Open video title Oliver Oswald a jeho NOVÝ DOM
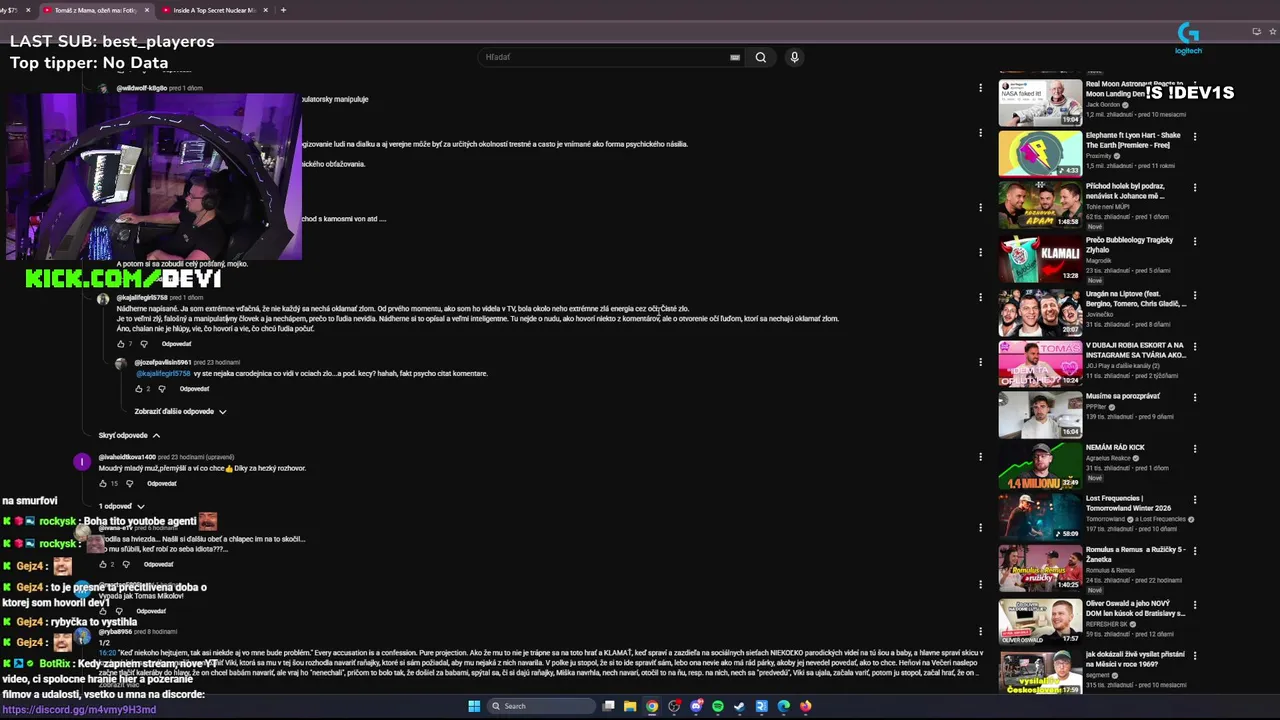The image size is (1280, 720). click(1135, 608)
